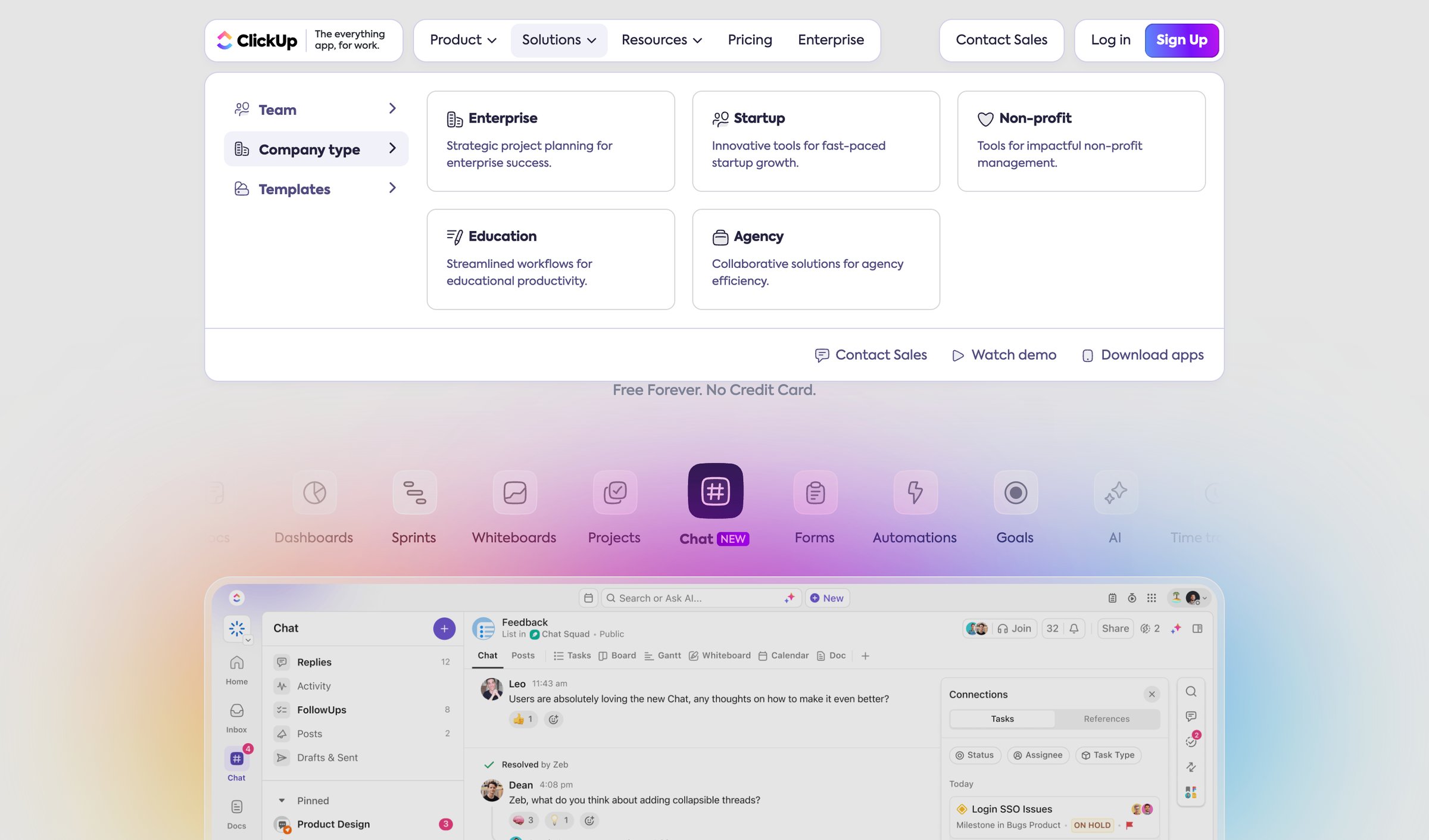Screen dimensions: 1429x840
Task: Switch to the Tasks view tab
Action: (572, 655)
